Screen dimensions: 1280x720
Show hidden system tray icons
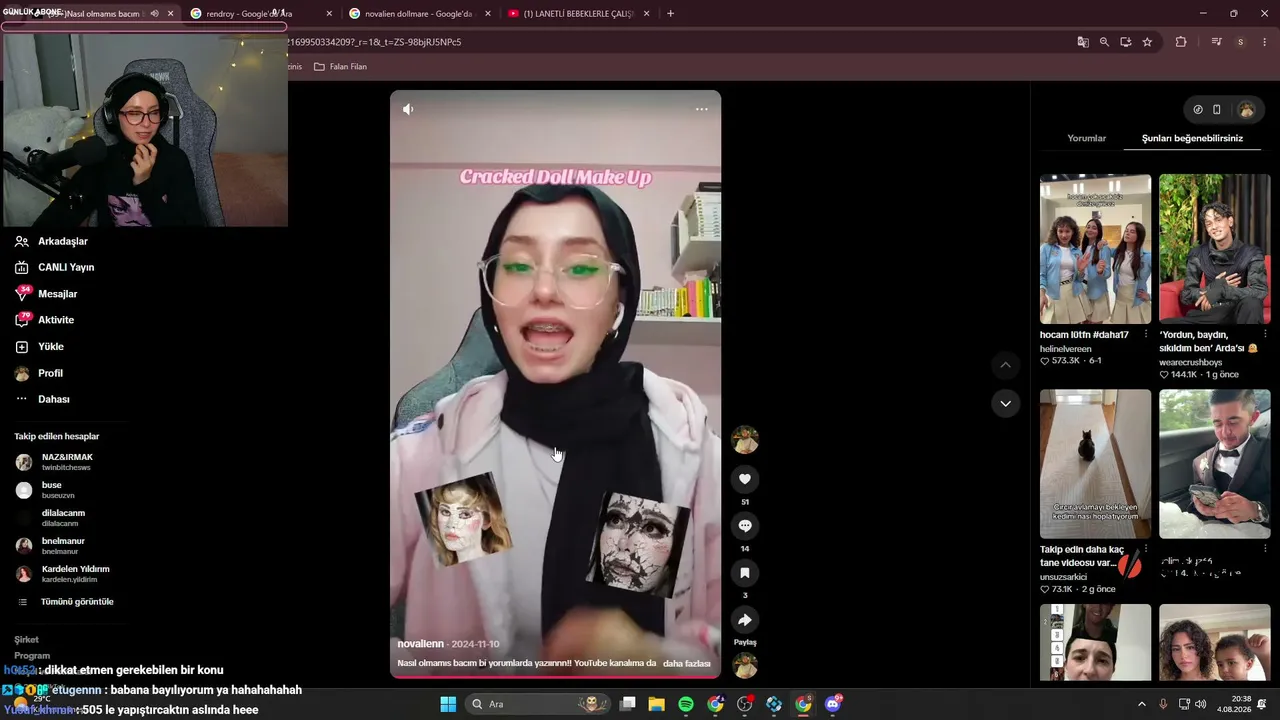1142,704
